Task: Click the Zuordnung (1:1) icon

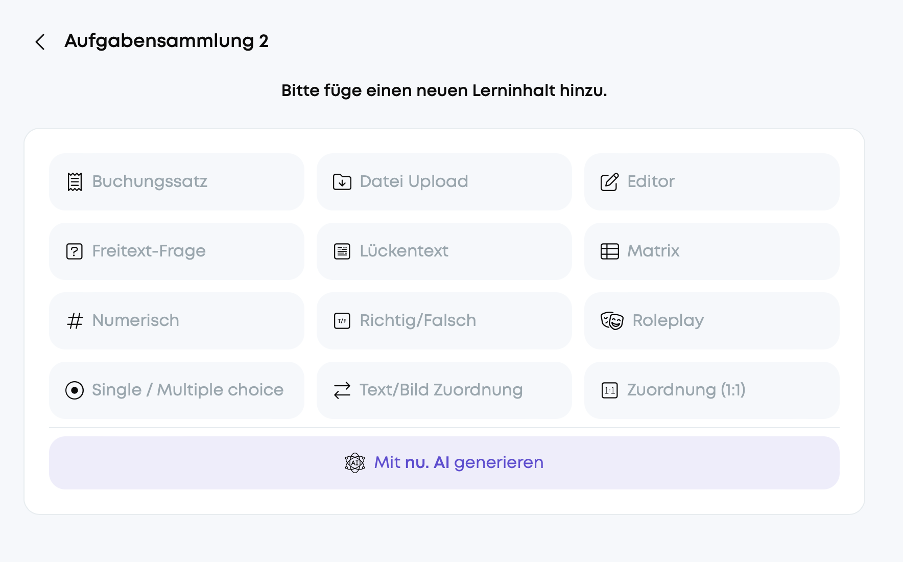Action: (x=609, y=390)
